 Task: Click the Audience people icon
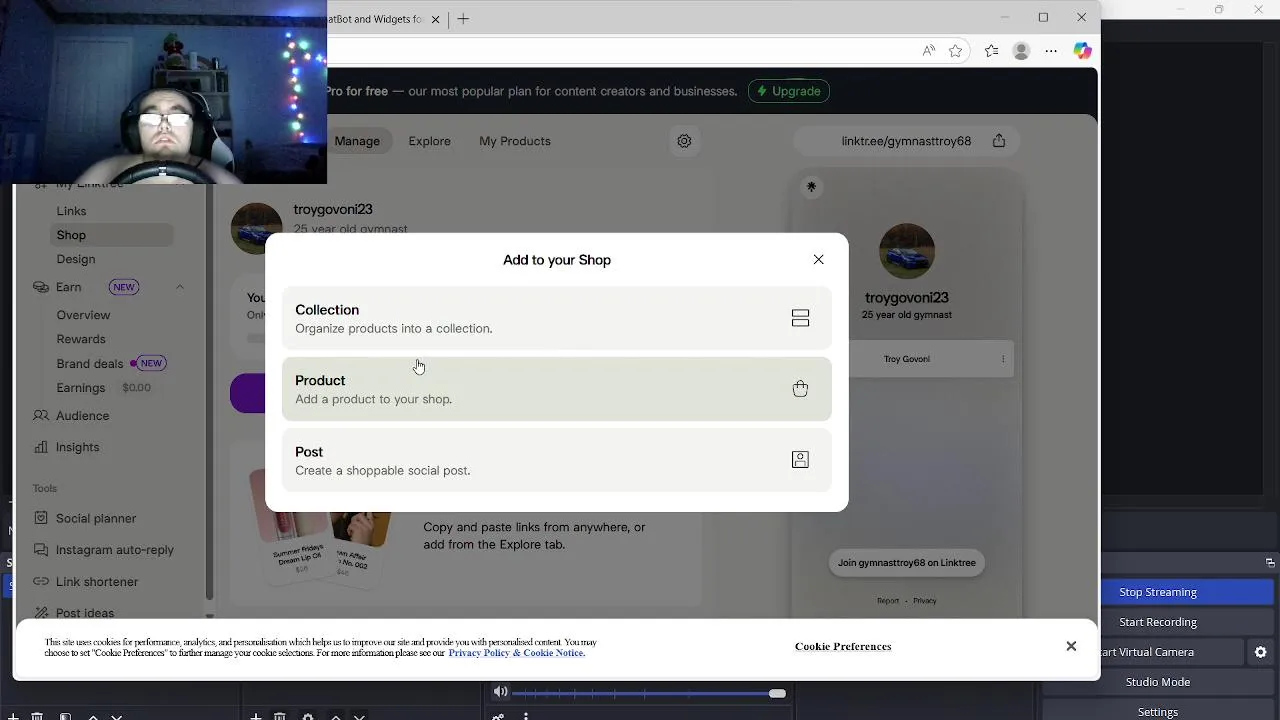tap(41, 415)
